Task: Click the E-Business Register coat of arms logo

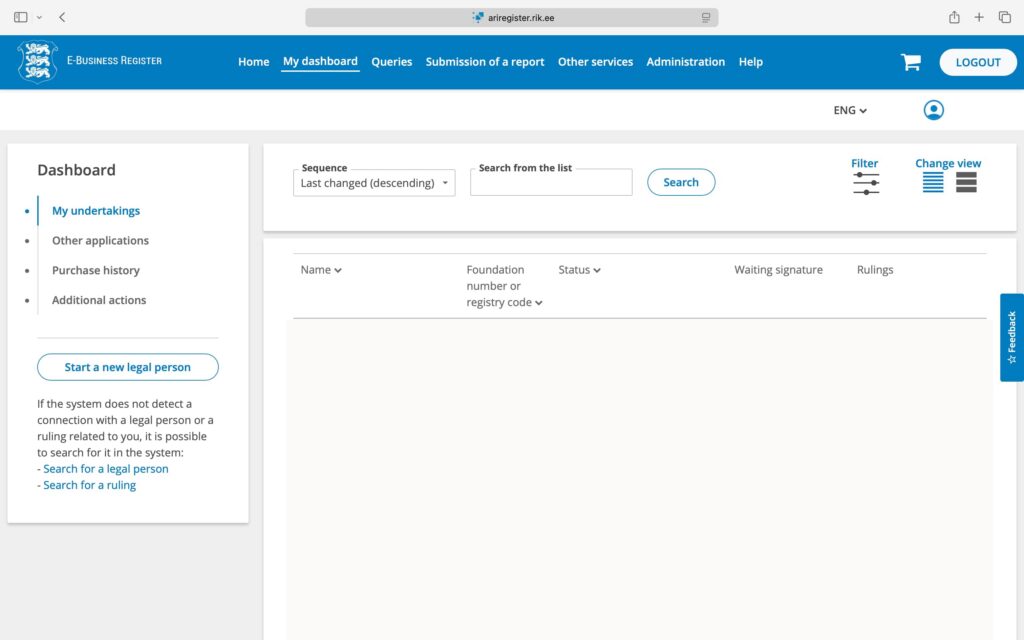Action: click(x=38, y=61)
